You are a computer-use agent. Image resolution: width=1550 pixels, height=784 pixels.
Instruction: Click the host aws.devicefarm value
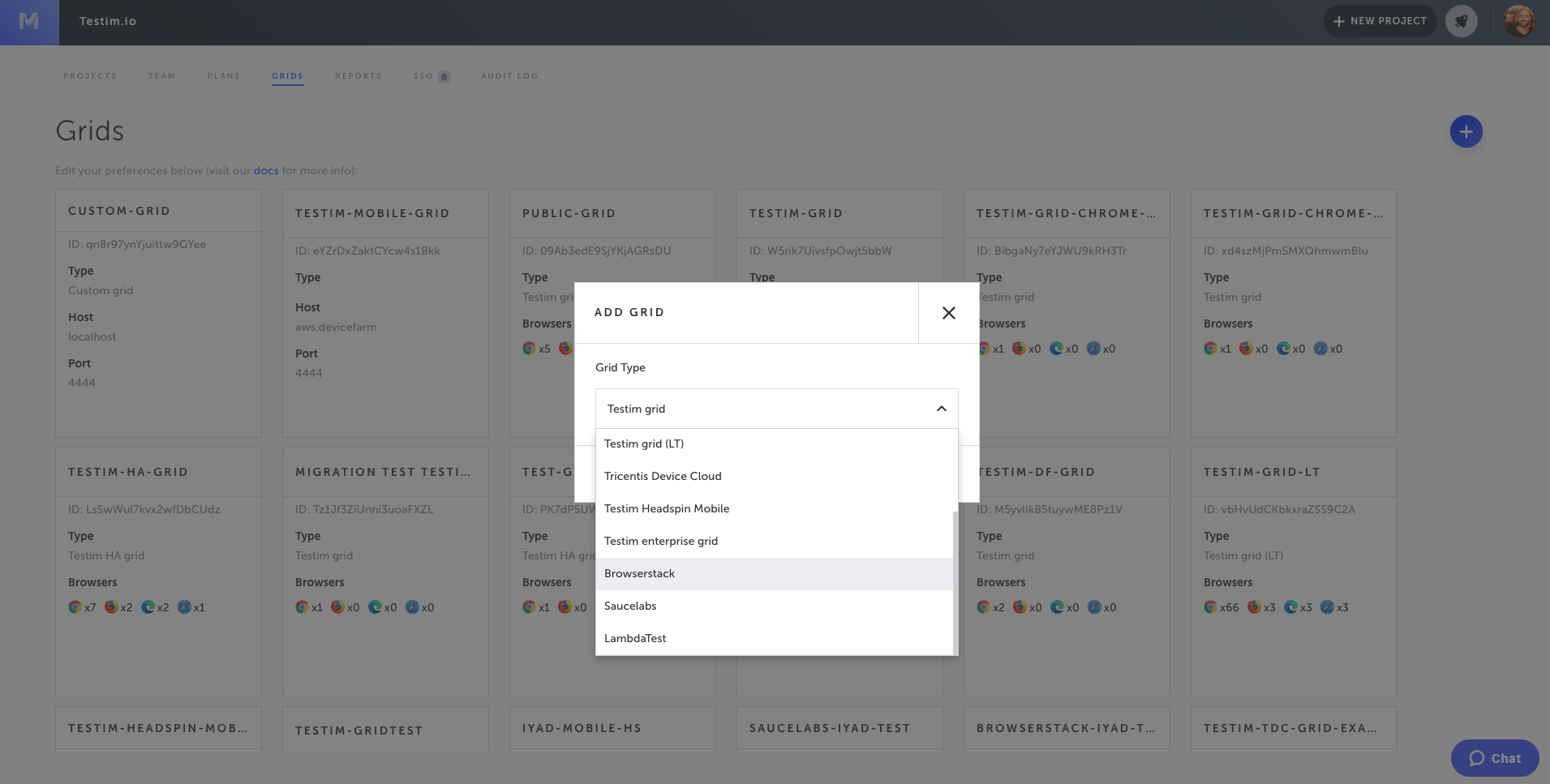click(336, 327)
